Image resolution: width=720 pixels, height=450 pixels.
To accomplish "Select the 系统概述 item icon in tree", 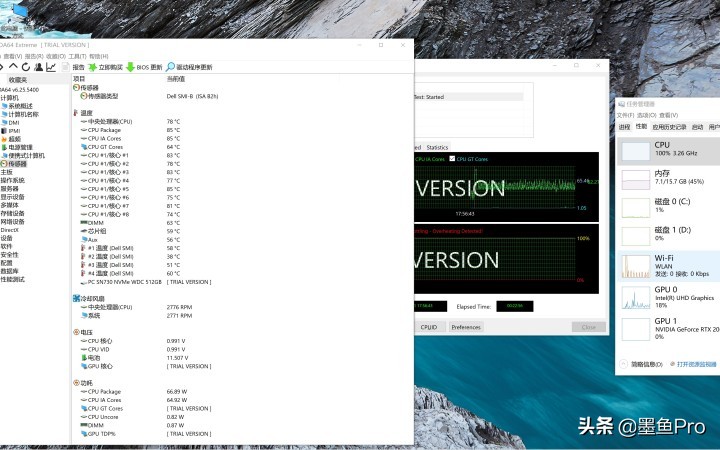I will coord(5,106).
